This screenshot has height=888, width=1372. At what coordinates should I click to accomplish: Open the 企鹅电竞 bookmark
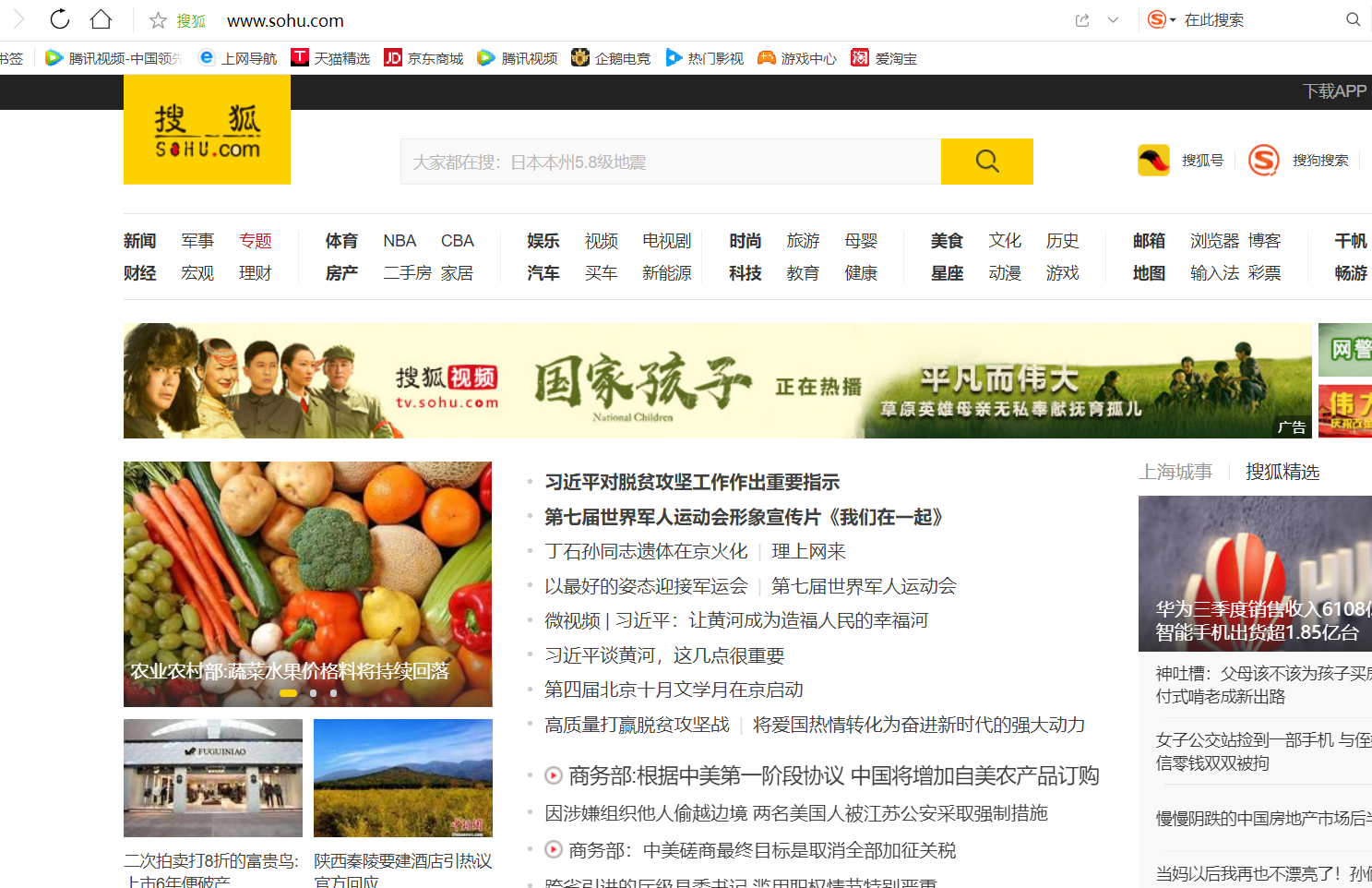610,58
